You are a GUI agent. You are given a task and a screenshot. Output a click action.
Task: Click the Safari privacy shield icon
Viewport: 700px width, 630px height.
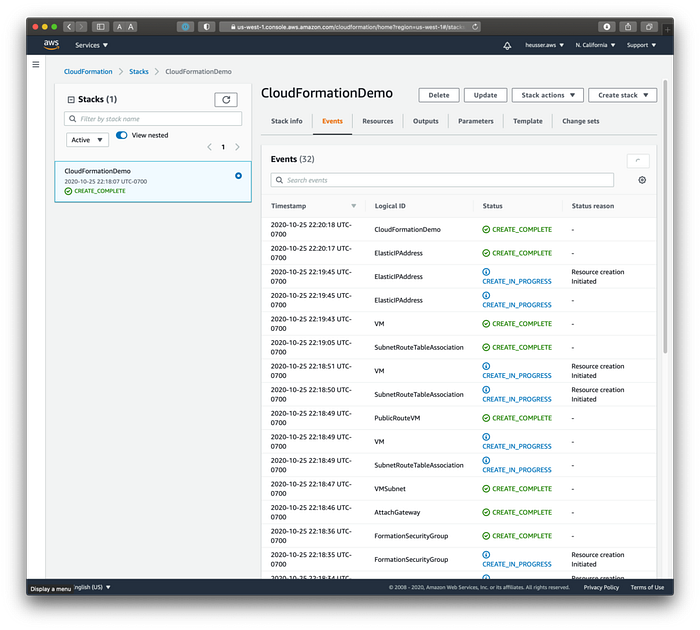pos(206,27)
